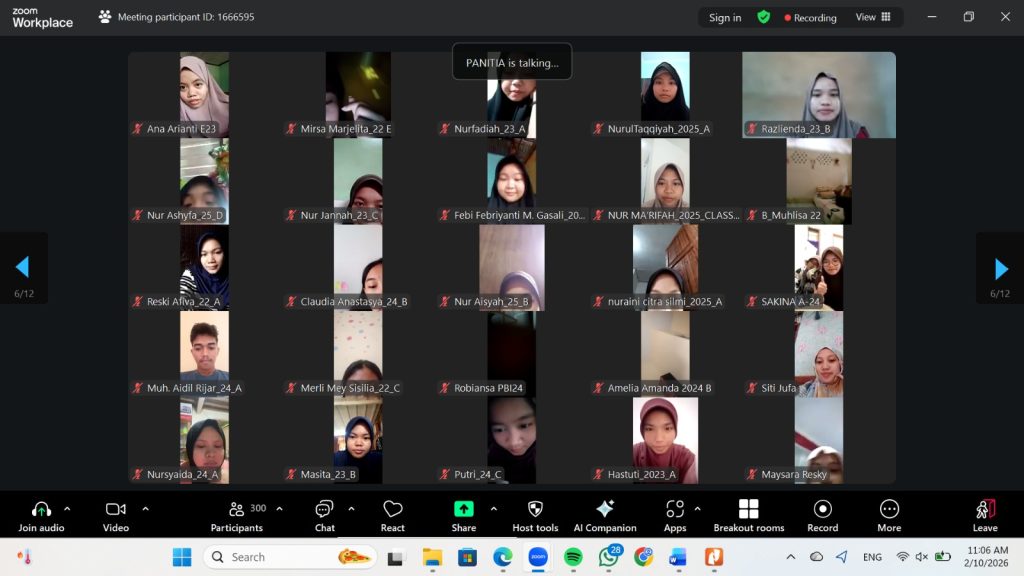Image resolution: width=1024 pixels, height=576 pixels.
Task: Join audio with headphone button
Action: click(41, 515)
